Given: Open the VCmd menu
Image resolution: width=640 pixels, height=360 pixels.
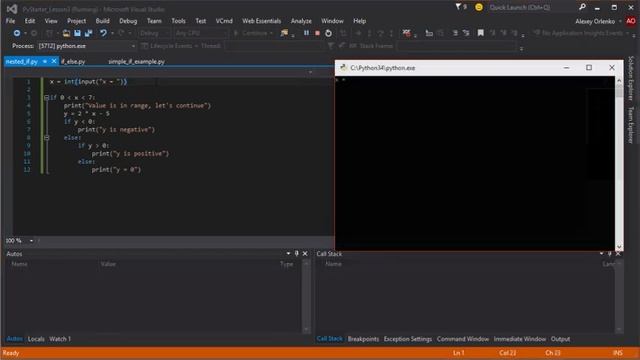Looking at the screenshot, I should (x=224, y=21).
